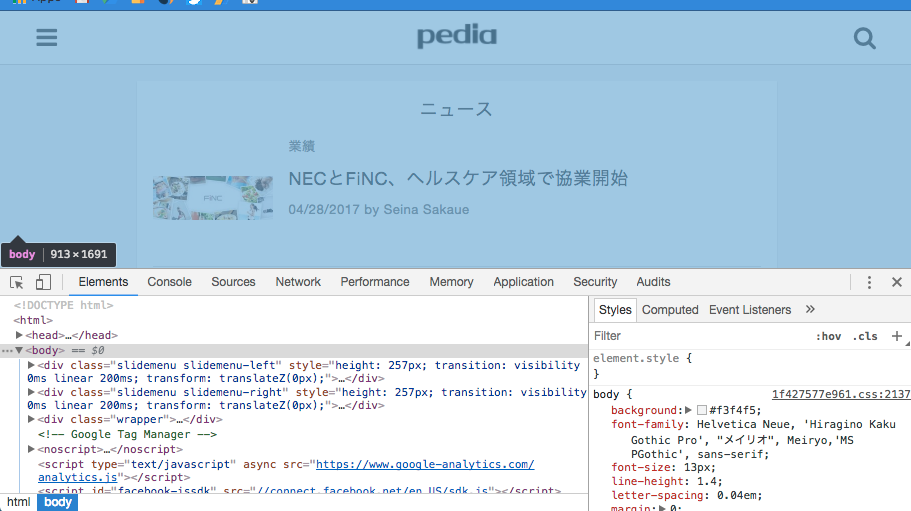Switch to the Console tab
This screenshot has height=511, width=911.
click(x=169, y=282)
